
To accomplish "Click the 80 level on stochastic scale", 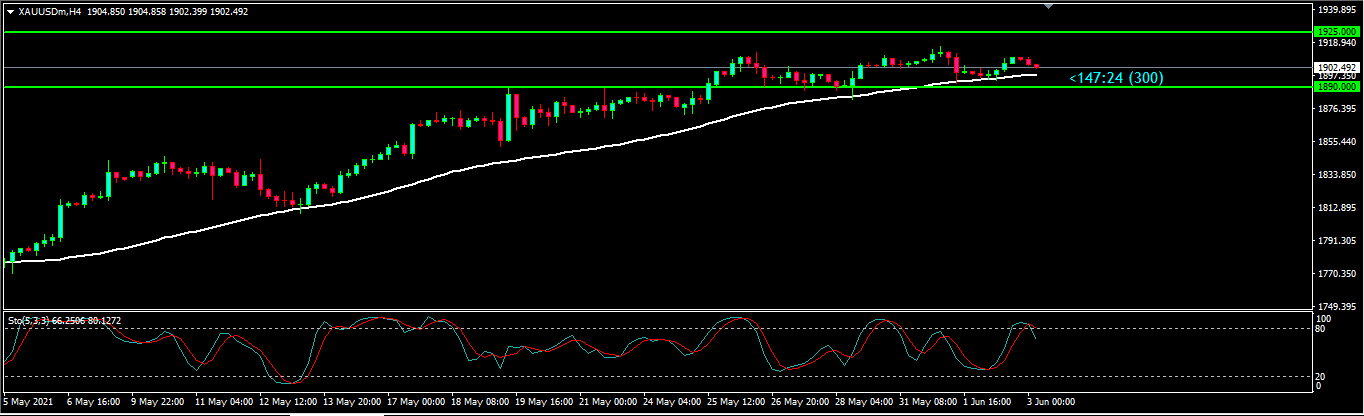I will point(1319,328).
